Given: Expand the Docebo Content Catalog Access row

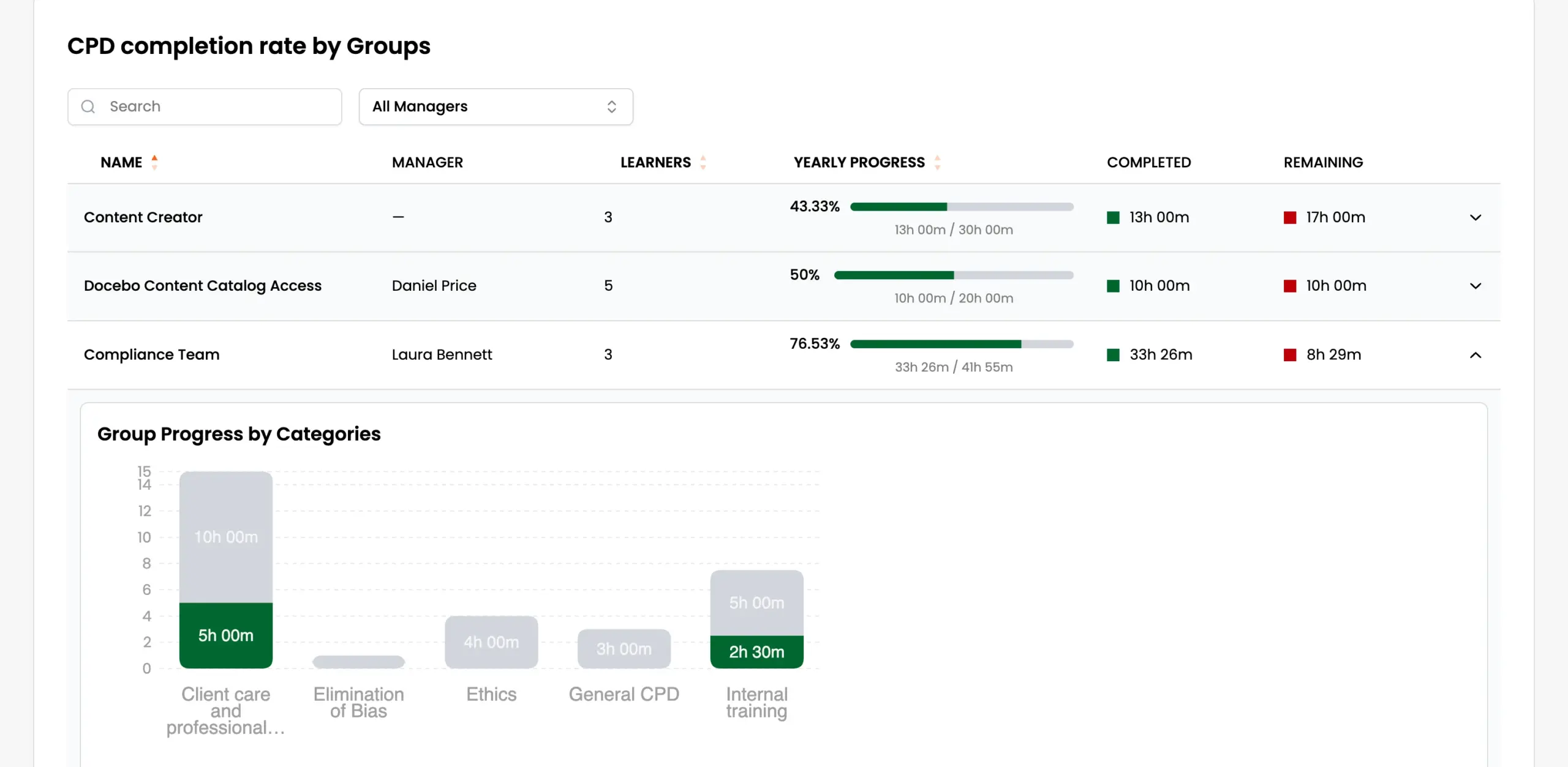Looking at the screenshot, I should coord(1476,286).
